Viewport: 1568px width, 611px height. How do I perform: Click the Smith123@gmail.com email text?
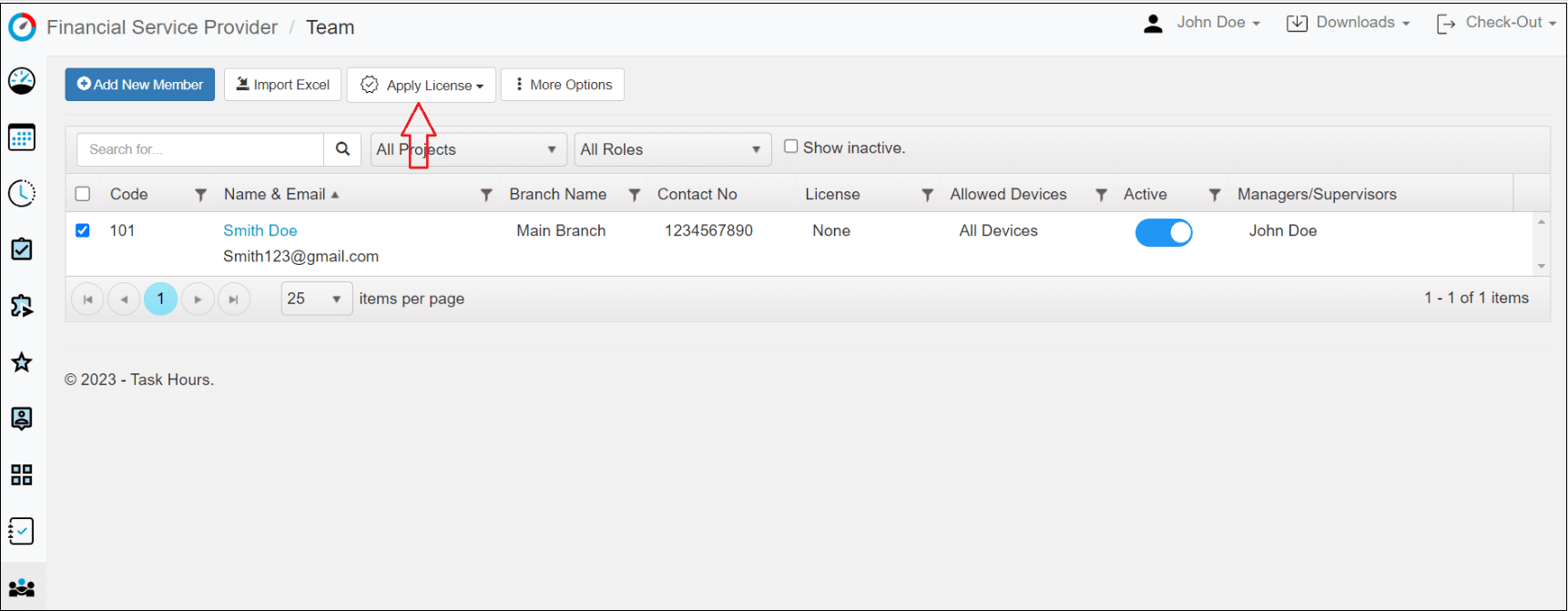coord(300,257)
